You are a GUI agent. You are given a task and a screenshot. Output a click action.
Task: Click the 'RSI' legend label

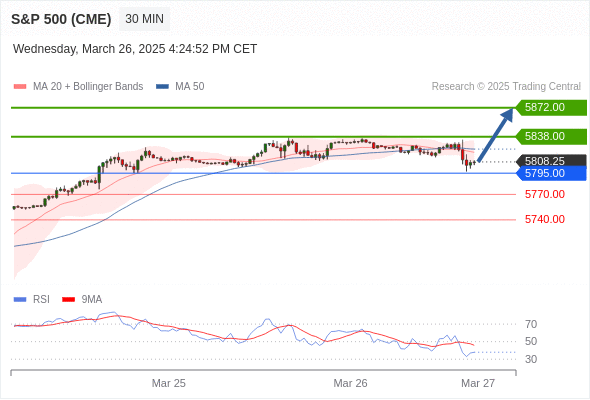tap(41, 300)
